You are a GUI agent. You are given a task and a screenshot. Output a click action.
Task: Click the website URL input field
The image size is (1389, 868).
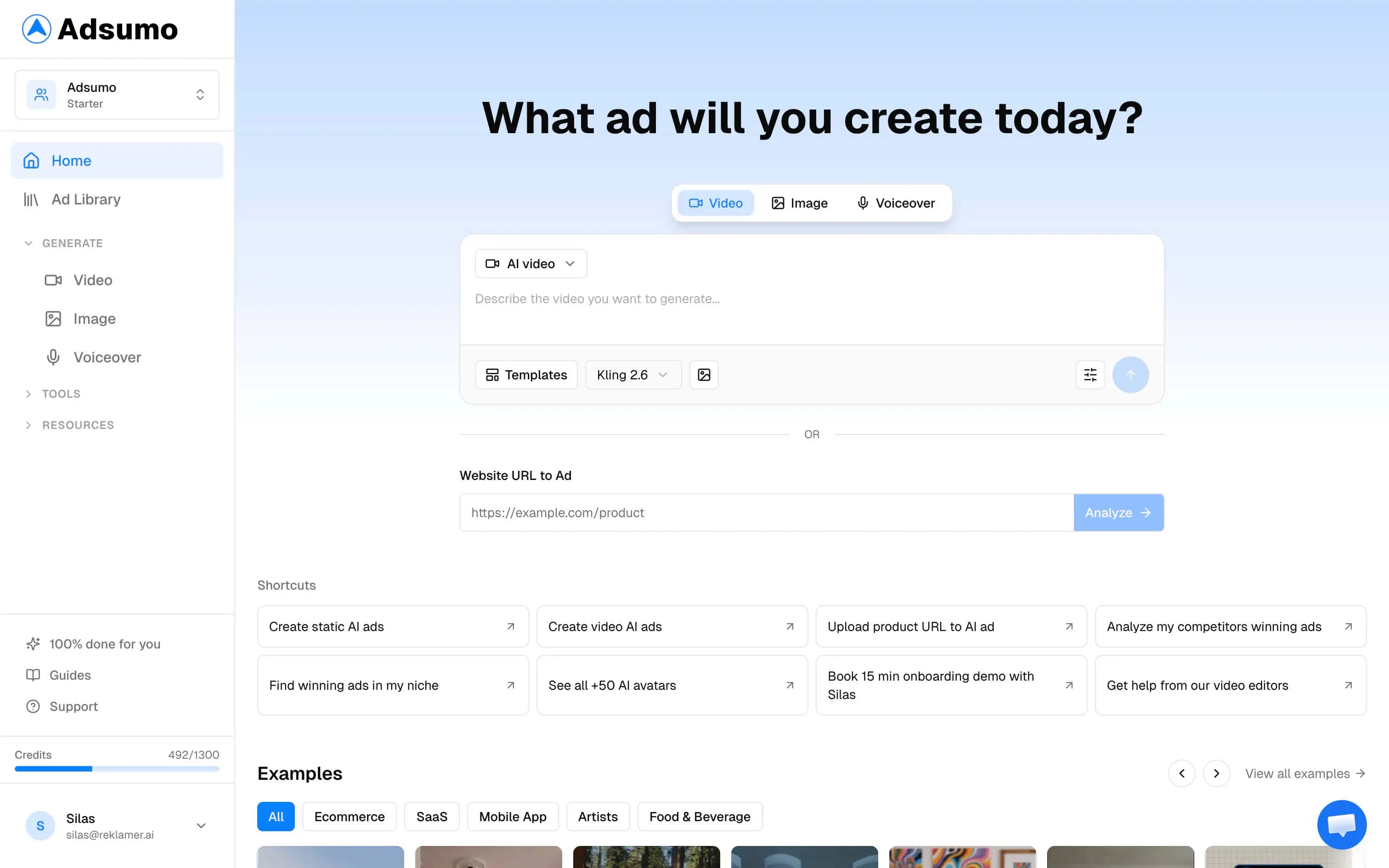point(746,512)
